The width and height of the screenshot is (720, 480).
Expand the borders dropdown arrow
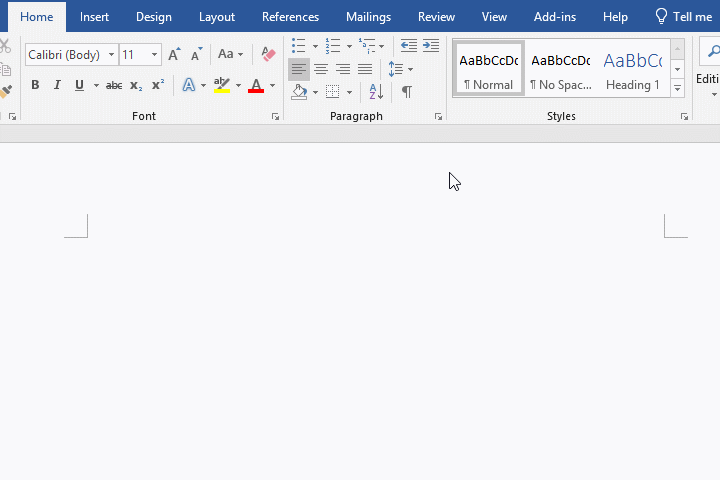pos(349,92)
